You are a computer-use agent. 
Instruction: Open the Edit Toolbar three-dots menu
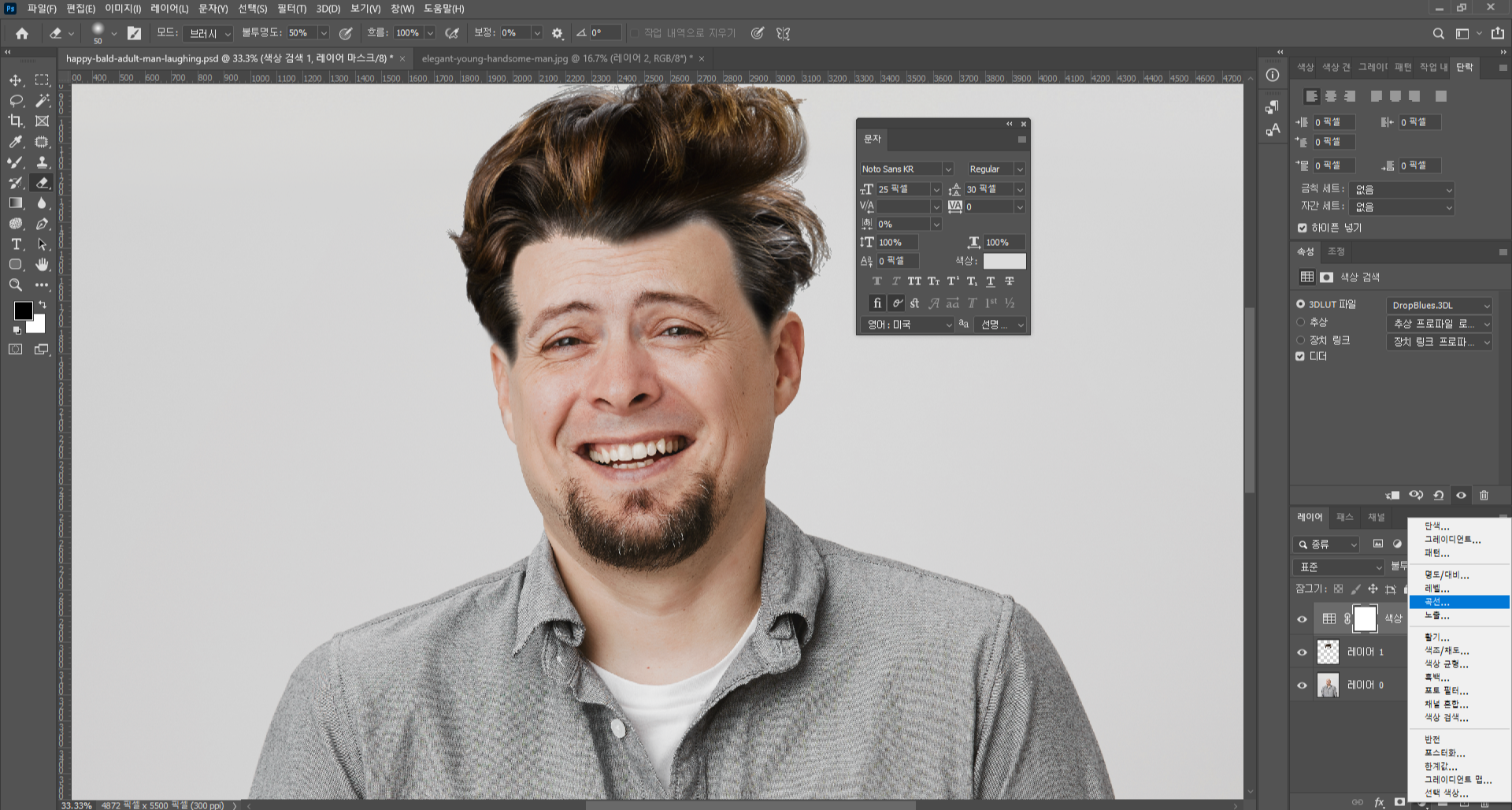tap(43, 285)
